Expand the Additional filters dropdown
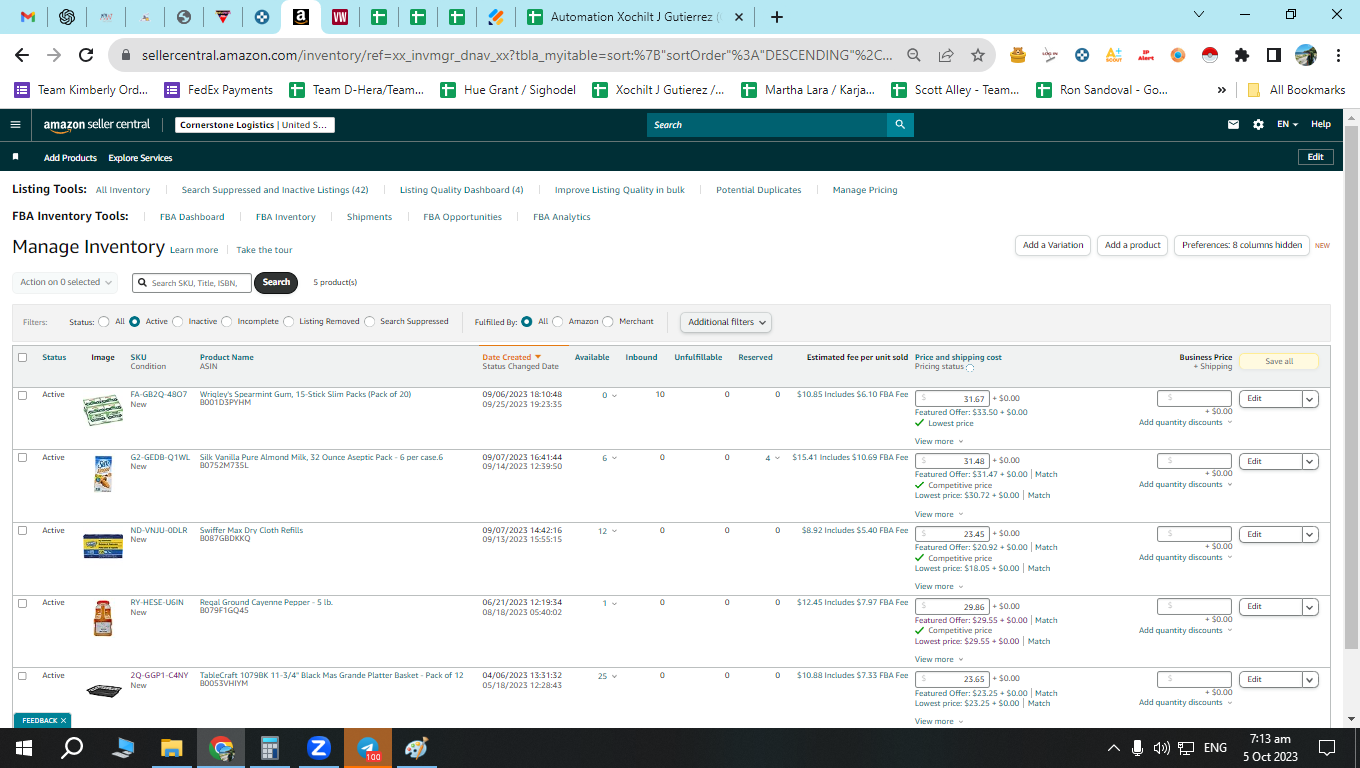 (726, 322)
